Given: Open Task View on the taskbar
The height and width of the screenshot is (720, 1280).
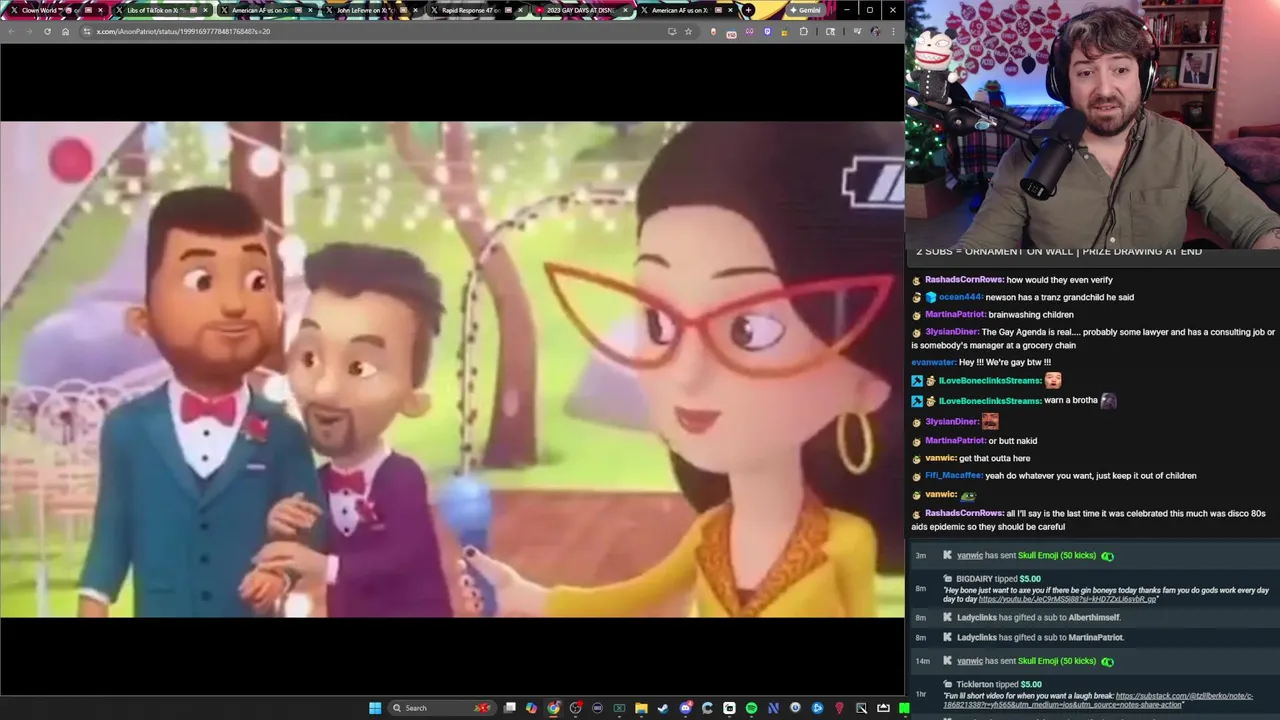Looking at the screenshot, I should click(509, 708).
